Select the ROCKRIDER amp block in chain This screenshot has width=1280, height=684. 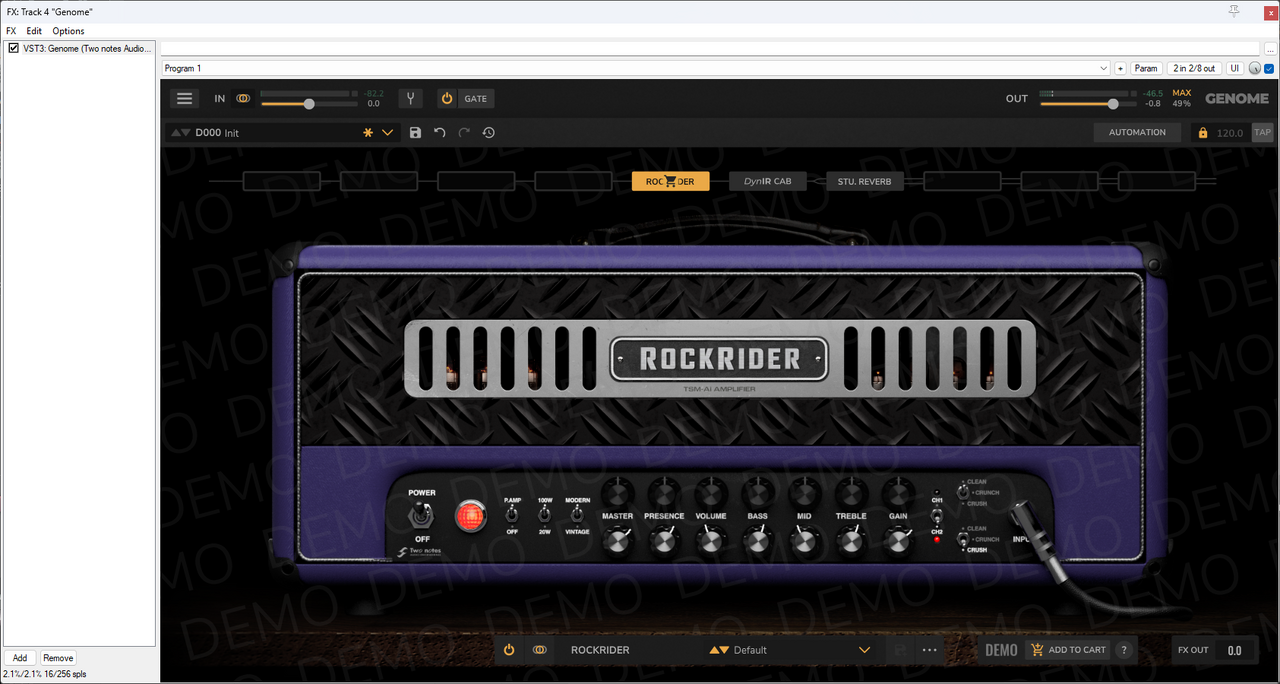pyautogui.click(x=670, y=181)
